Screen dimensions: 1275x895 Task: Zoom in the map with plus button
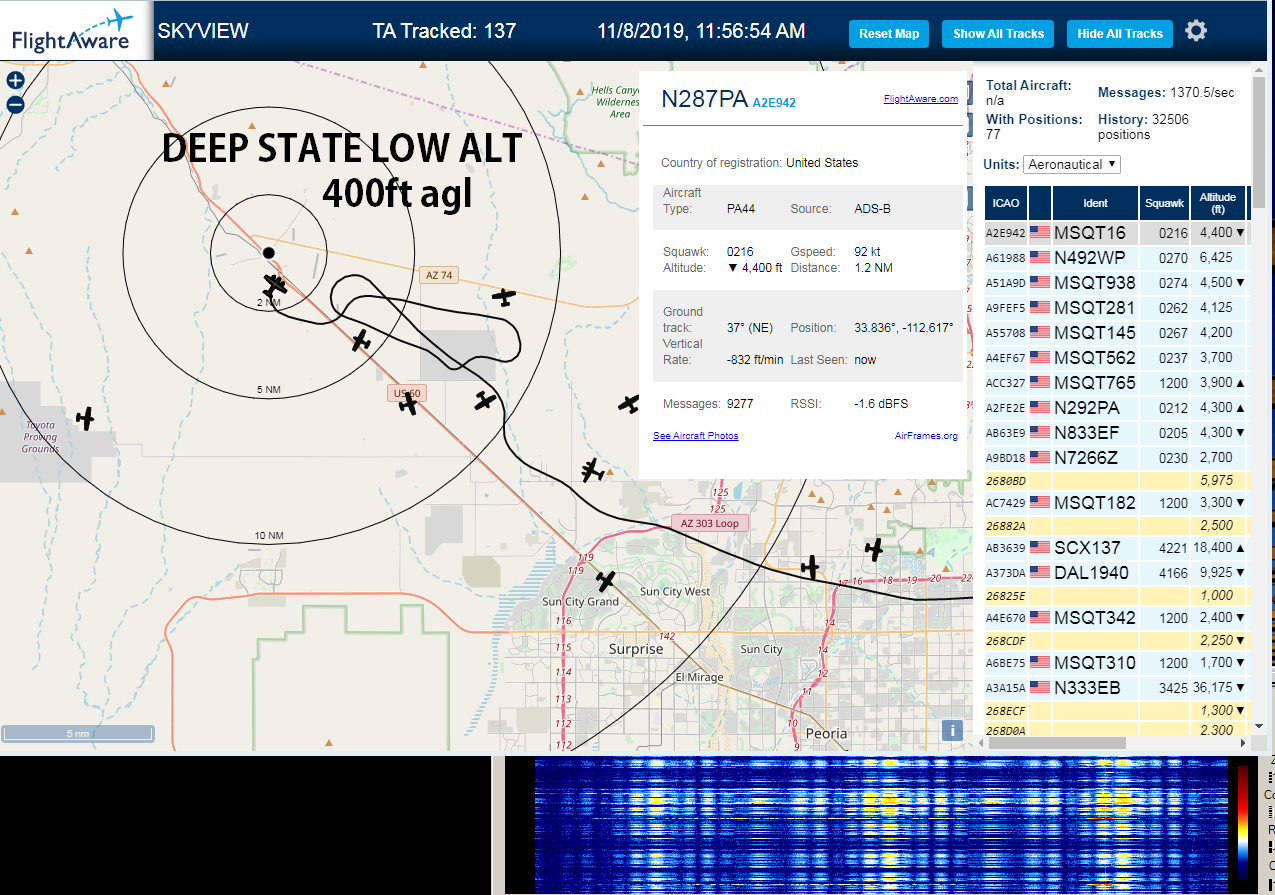coord(15,81)
